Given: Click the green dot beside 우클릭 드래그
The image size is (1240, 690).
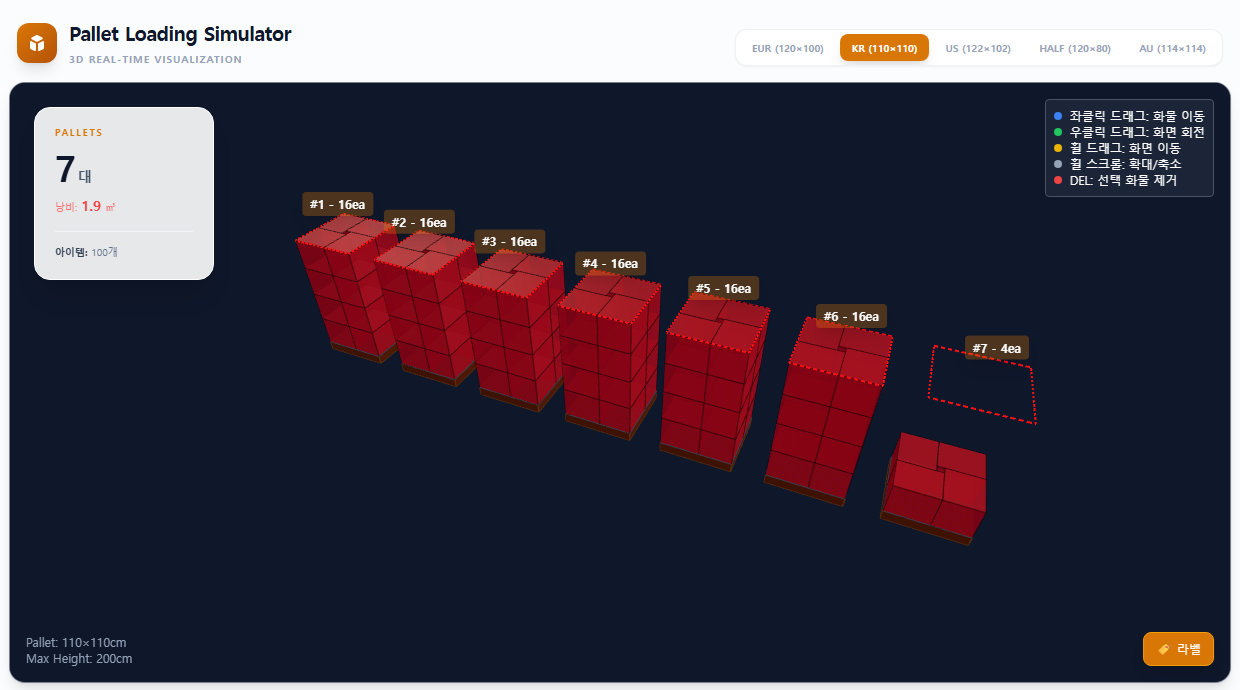Looking at the screenshot, I should (1058, 132).
